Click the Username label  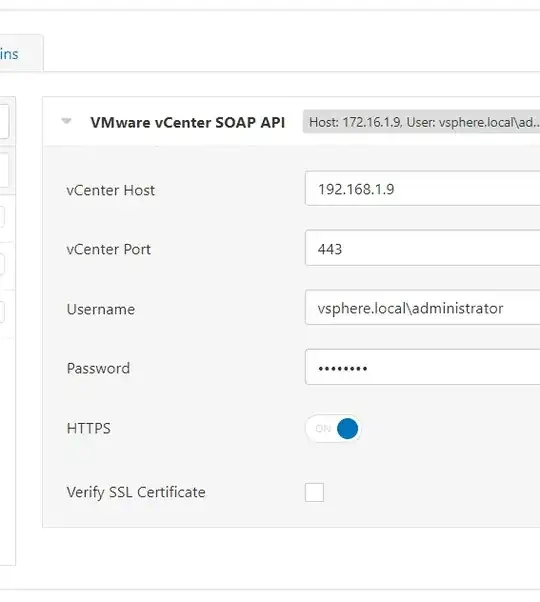pos(101,309)
